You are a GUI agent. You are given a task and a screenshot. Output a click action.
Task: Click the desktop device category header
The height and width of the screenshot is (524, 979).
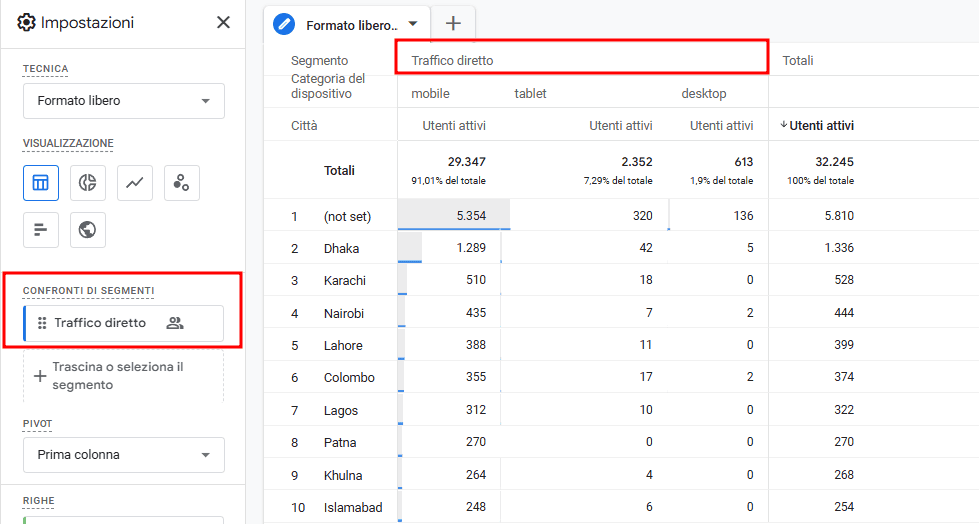point(704,94)
